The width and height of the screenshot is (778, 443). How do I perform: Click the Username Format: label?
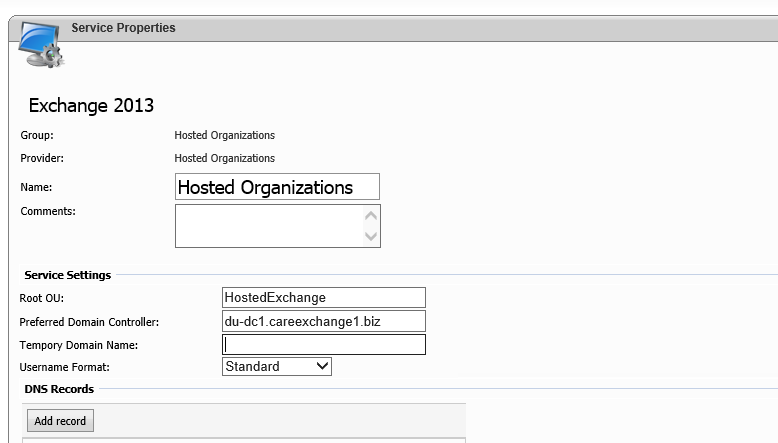65,367
